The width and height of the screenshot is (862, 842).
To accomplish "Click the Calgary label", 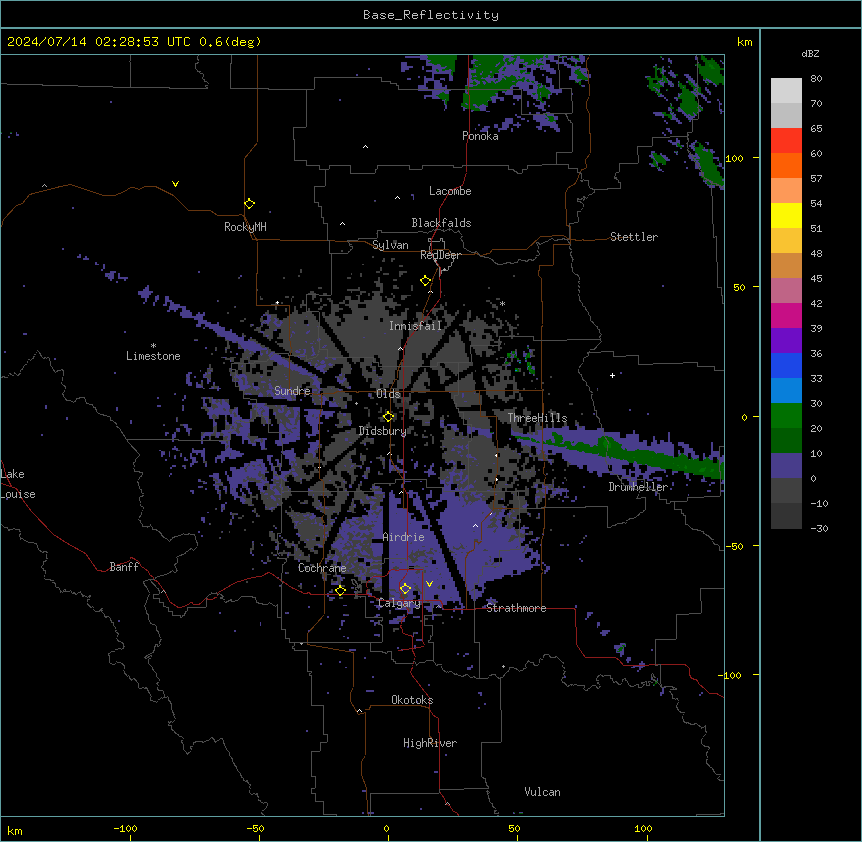I will click(x=399, y=603).
